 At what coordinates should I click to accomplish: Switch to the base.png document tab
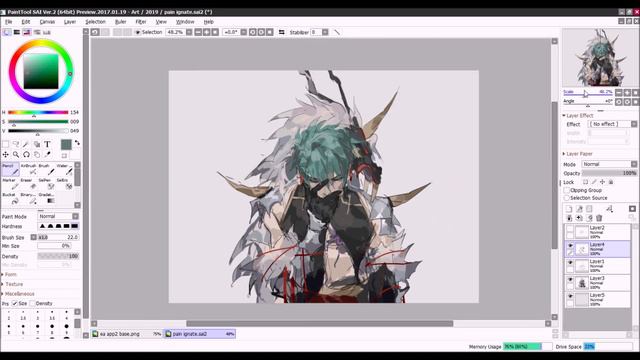127,334
